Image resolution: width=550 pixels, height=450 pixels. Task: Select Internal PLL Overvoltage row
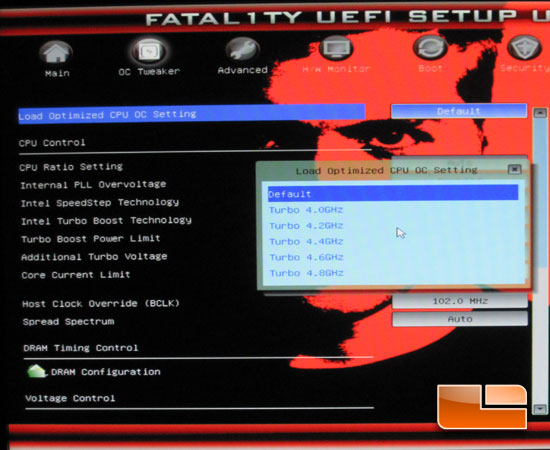point(93,184)
